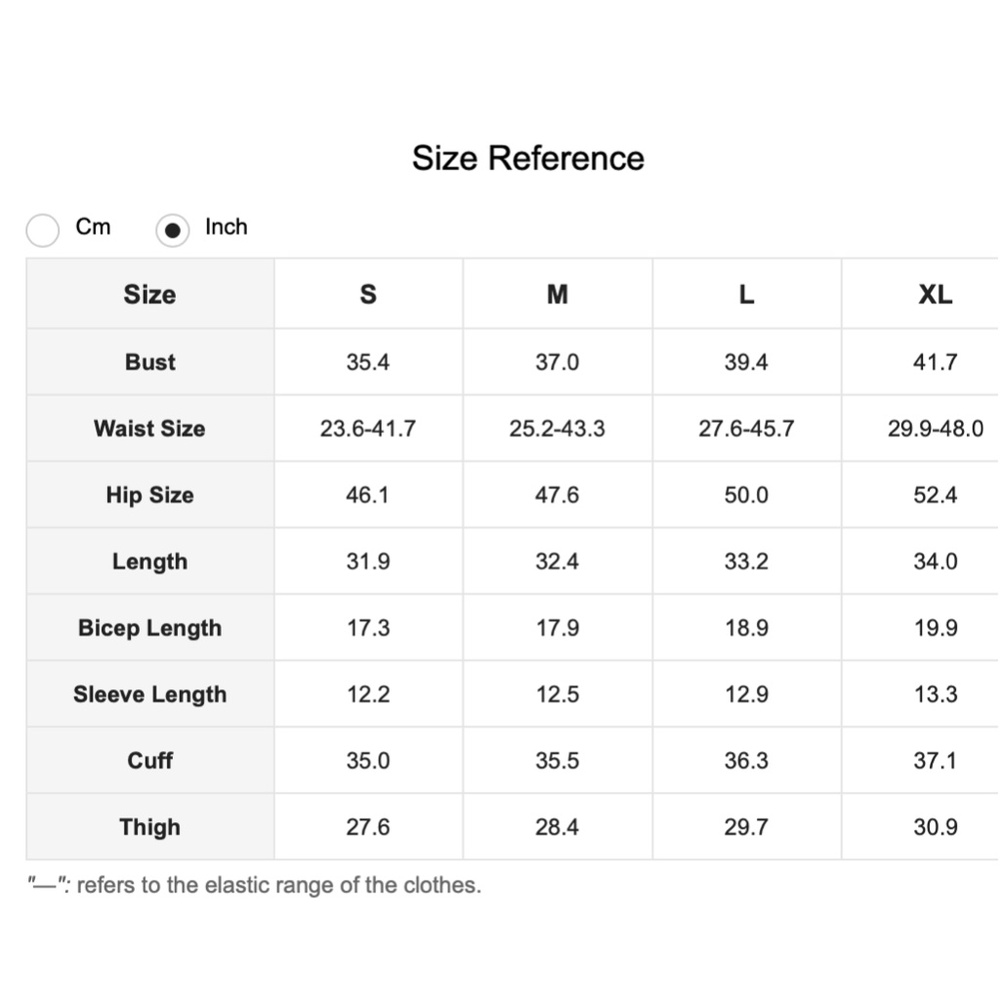The image size is (1000, 1000).
Task: Click the Inch label text
Action: [x=226, y=226]
